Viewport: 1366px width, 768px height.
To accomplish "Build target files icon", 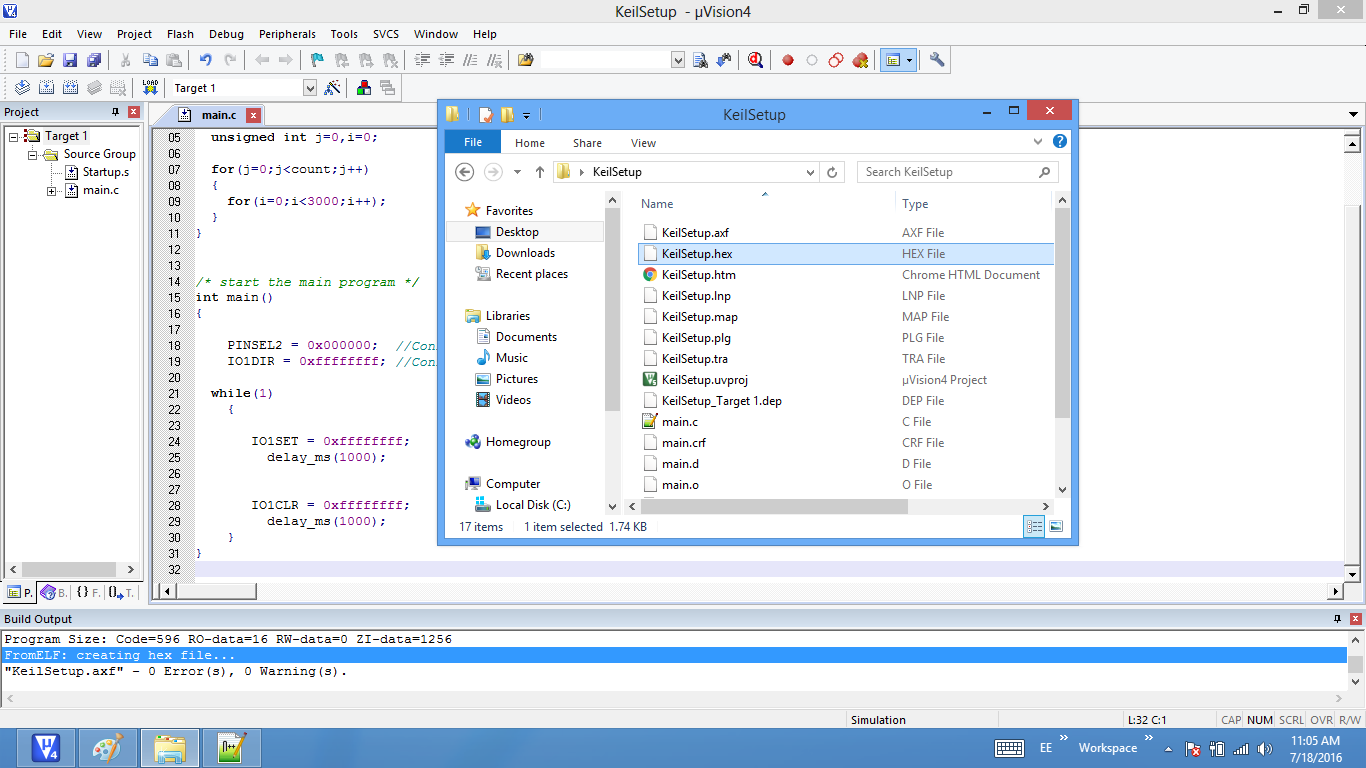I will click(x=46, y=88).
